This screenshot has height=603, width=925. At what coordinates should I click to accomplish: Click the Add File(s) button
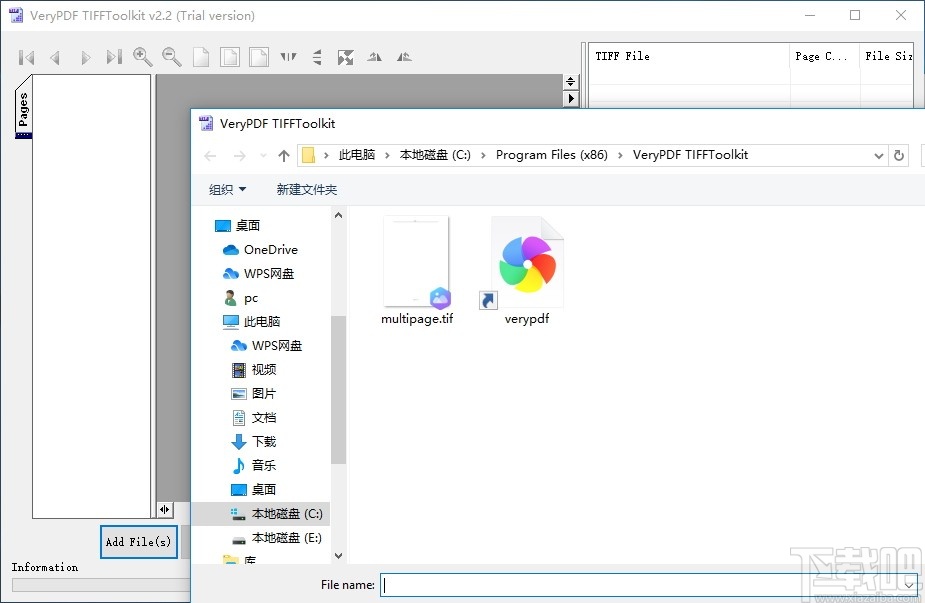138,542
